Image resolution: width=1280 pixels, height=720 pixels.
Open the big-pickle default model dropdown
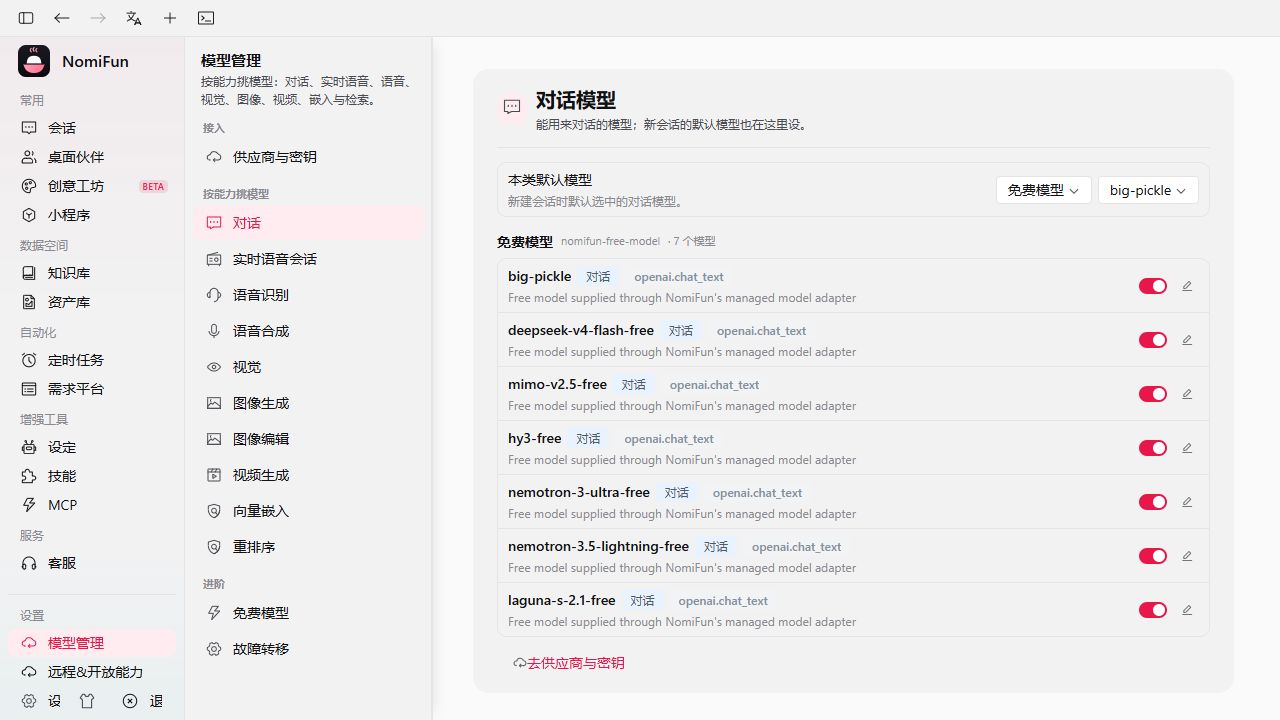1148,190
